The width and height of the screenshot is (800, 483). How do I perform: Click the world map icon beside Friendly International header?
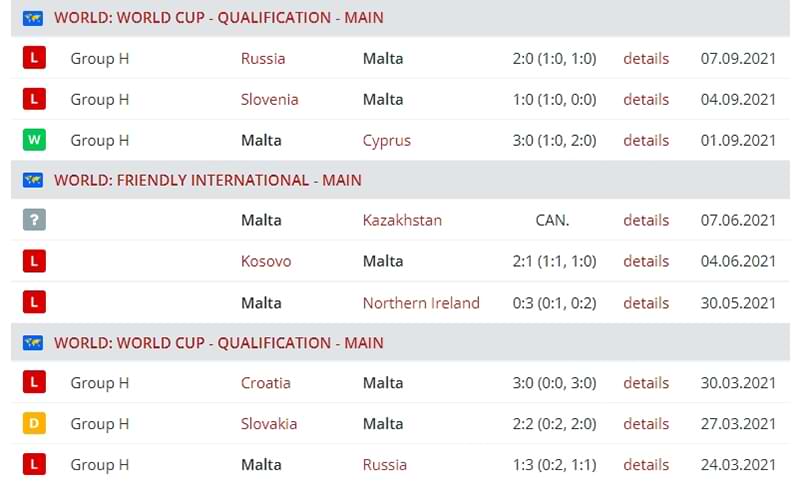(x=33, y=180)
